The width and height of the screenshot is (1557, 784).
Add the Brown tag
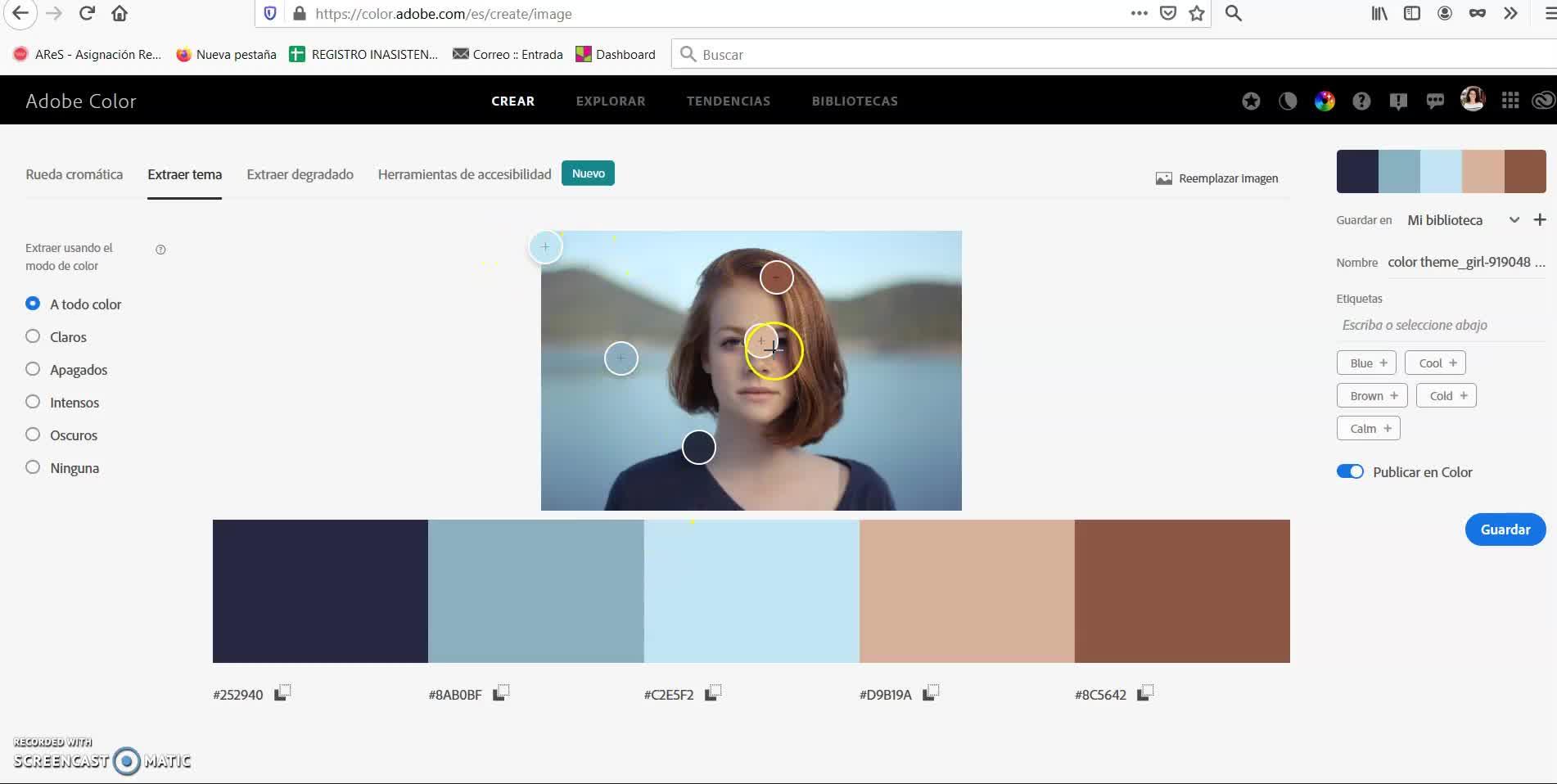tap(1373, 396)
